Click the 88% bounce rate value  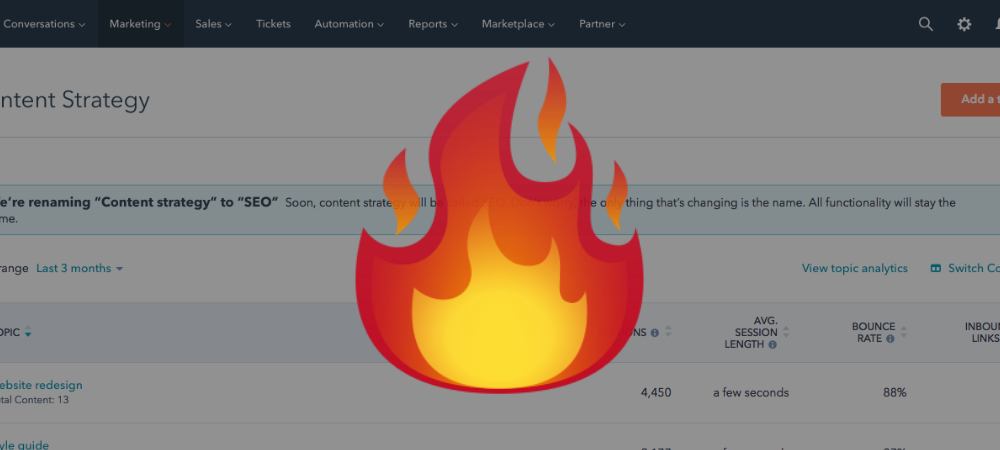point(895,393)
